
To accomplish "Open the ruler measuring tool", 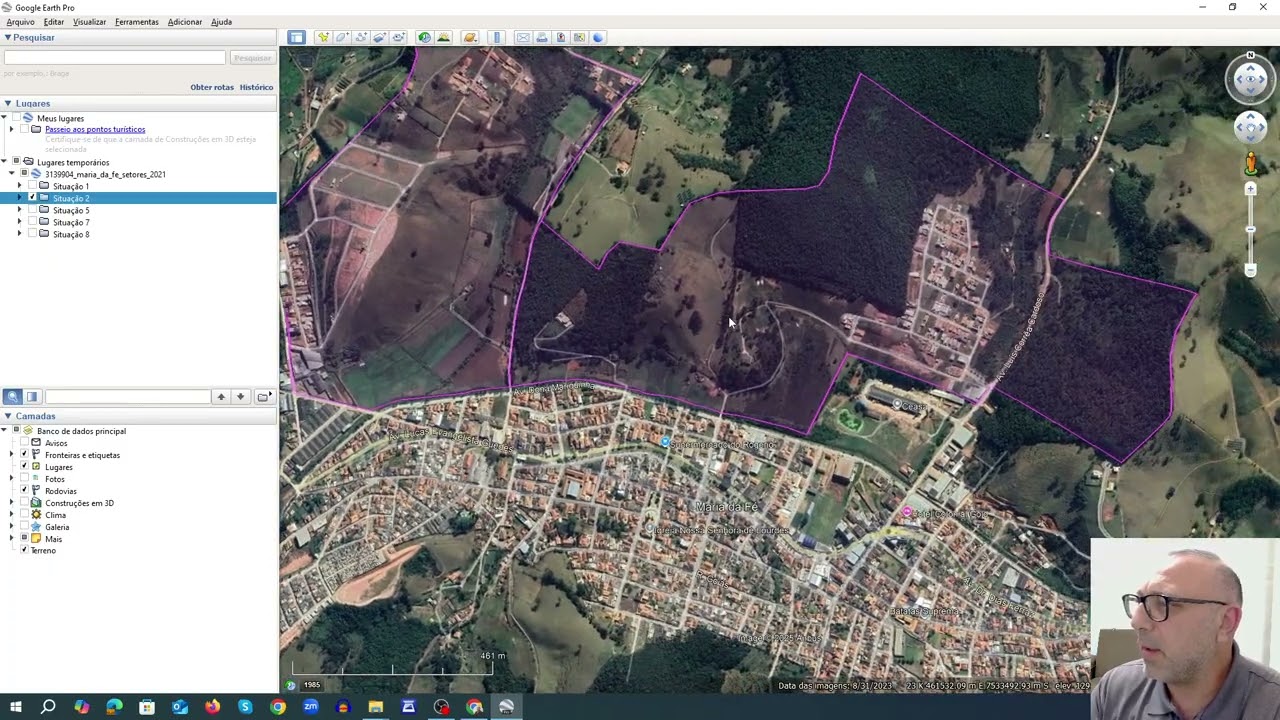I will click(497, 37).
